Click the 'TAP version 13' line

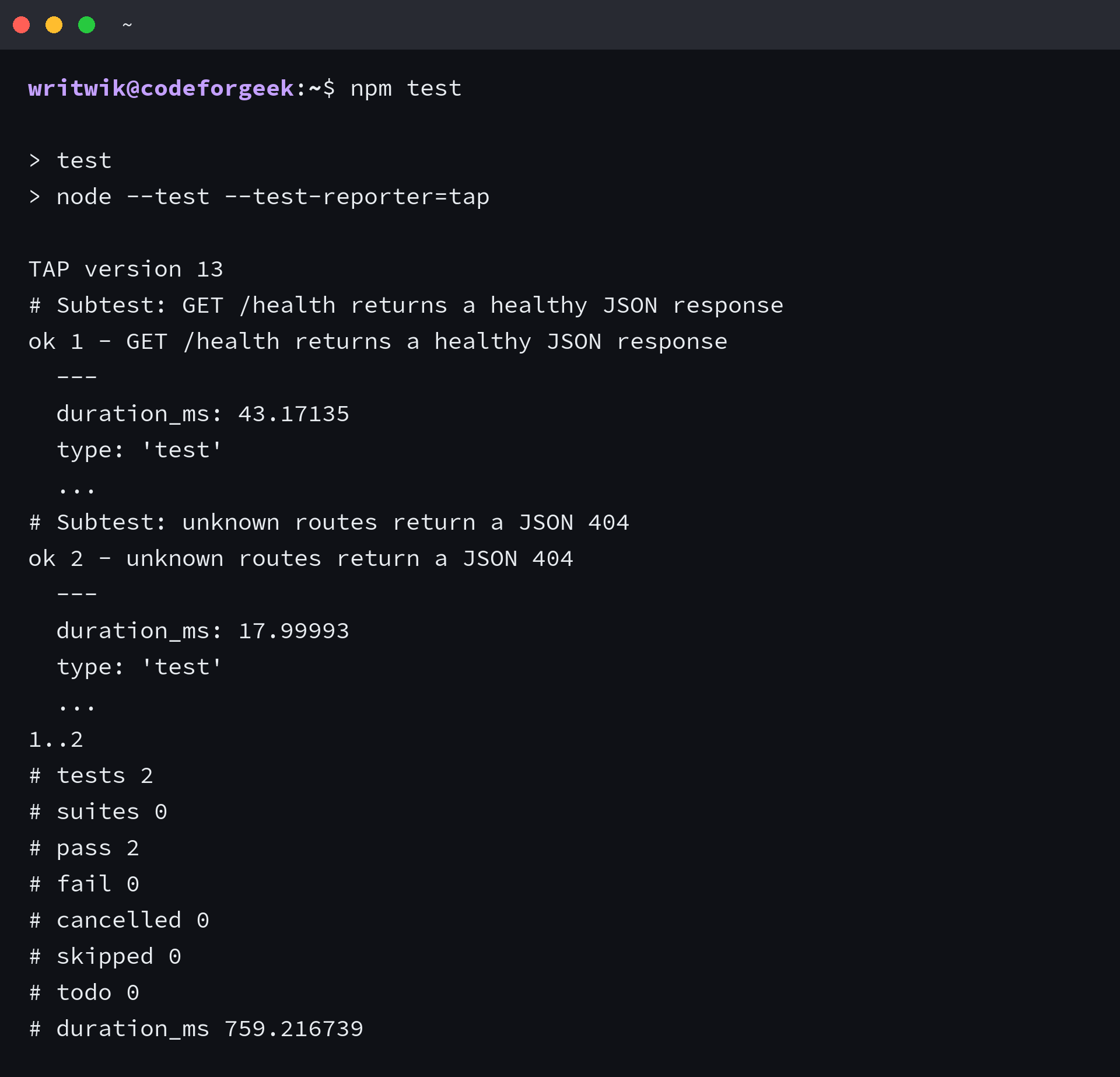point(126,269)
